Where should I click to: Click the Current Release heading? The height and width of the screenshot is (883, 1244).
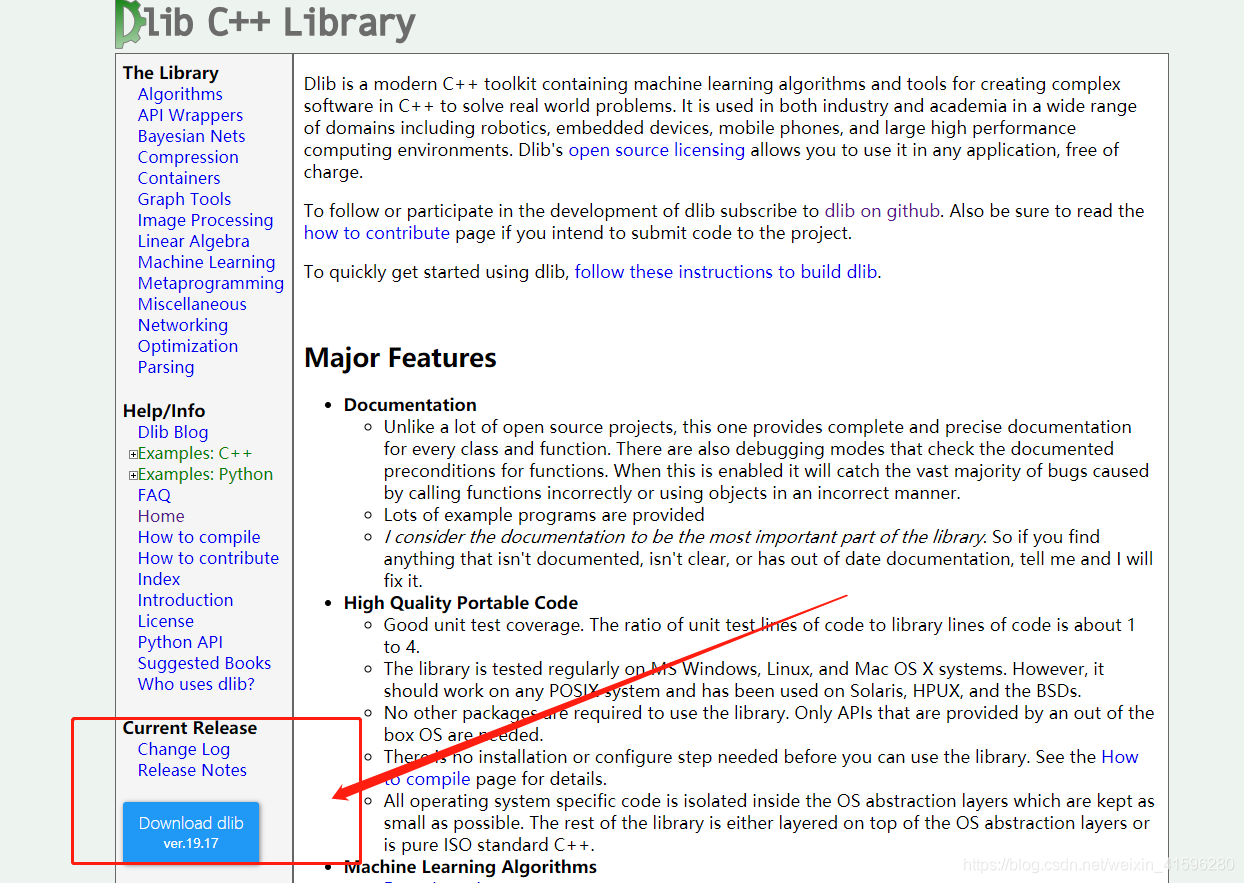coord(190,728)
